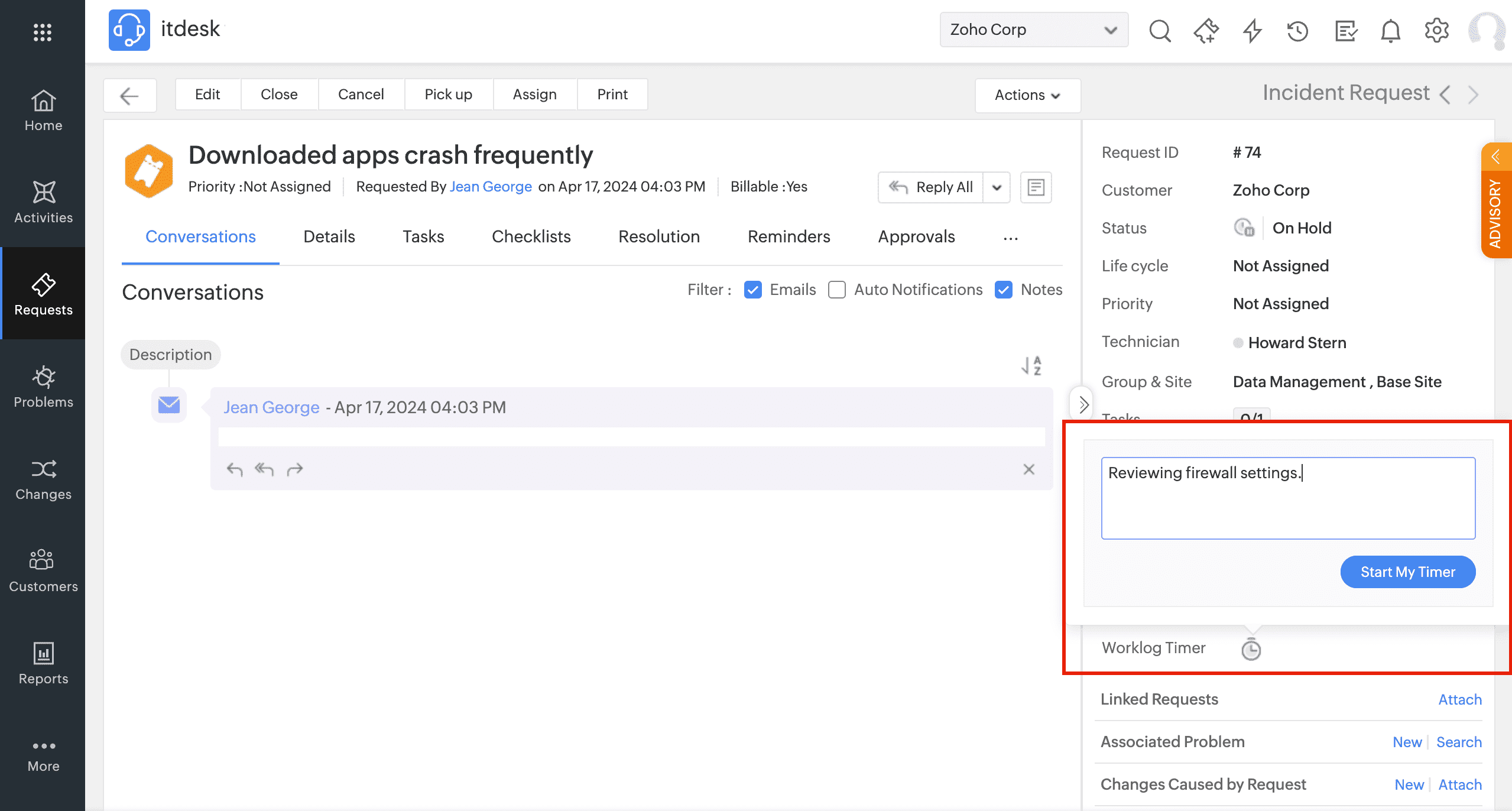Open the app grid launcher icon
Screen dimensions: 1512x811
pos(43,32)
